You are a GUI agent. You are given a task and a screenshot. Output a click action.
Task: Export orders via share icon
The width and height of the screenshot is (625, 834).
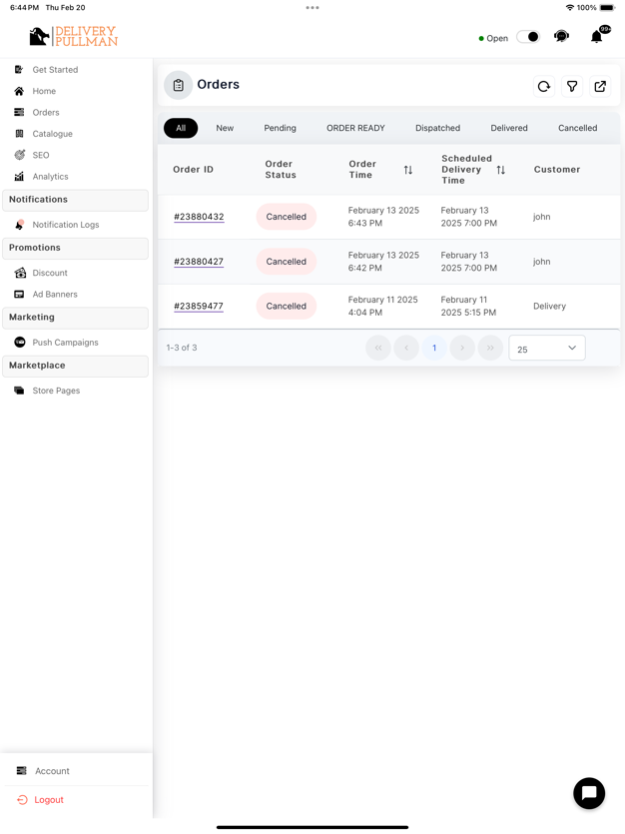coord(600,86)
